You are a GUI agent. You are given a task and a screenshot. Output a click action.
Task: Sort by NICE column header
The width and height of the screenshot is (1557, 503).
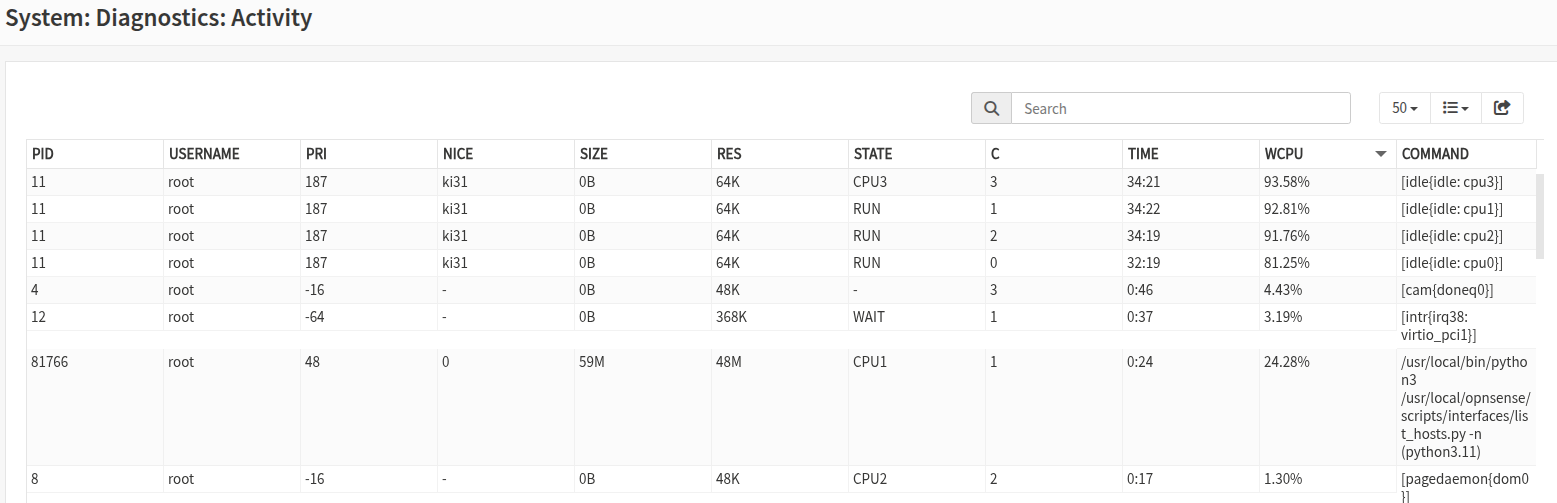pos(506,154)
